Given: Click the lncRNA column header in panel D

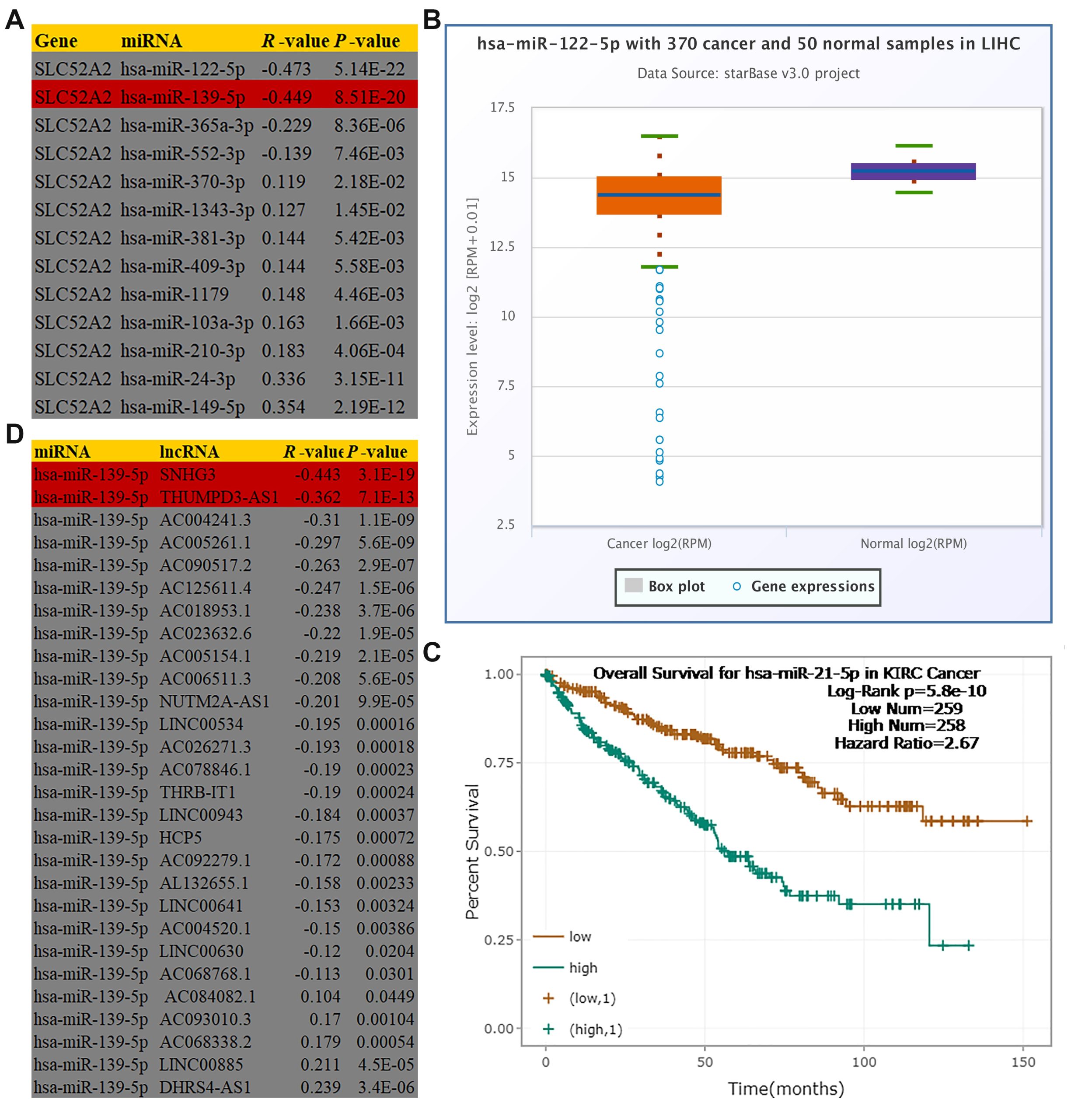Looking at the screenshot, I should pyautogui.click(x=189, y=452).
